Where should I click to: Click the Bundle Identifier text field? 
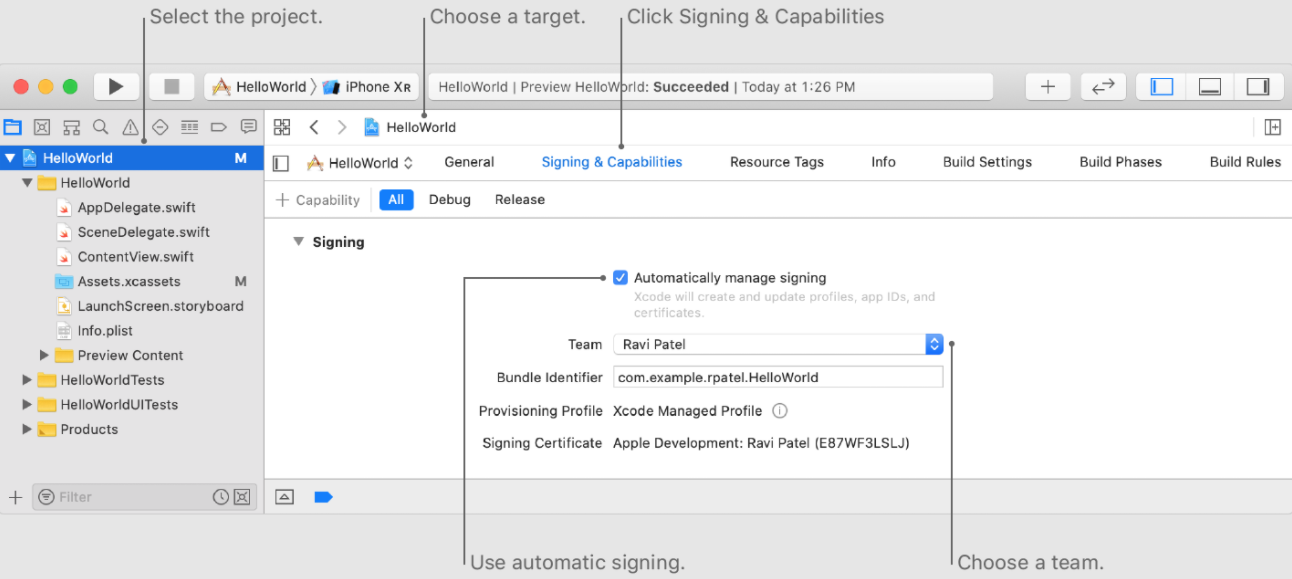point(778,377)
